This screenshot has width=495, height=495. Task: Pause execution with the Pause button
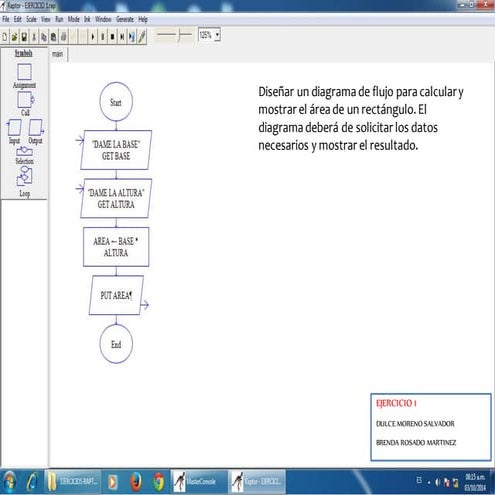[103, 37]
